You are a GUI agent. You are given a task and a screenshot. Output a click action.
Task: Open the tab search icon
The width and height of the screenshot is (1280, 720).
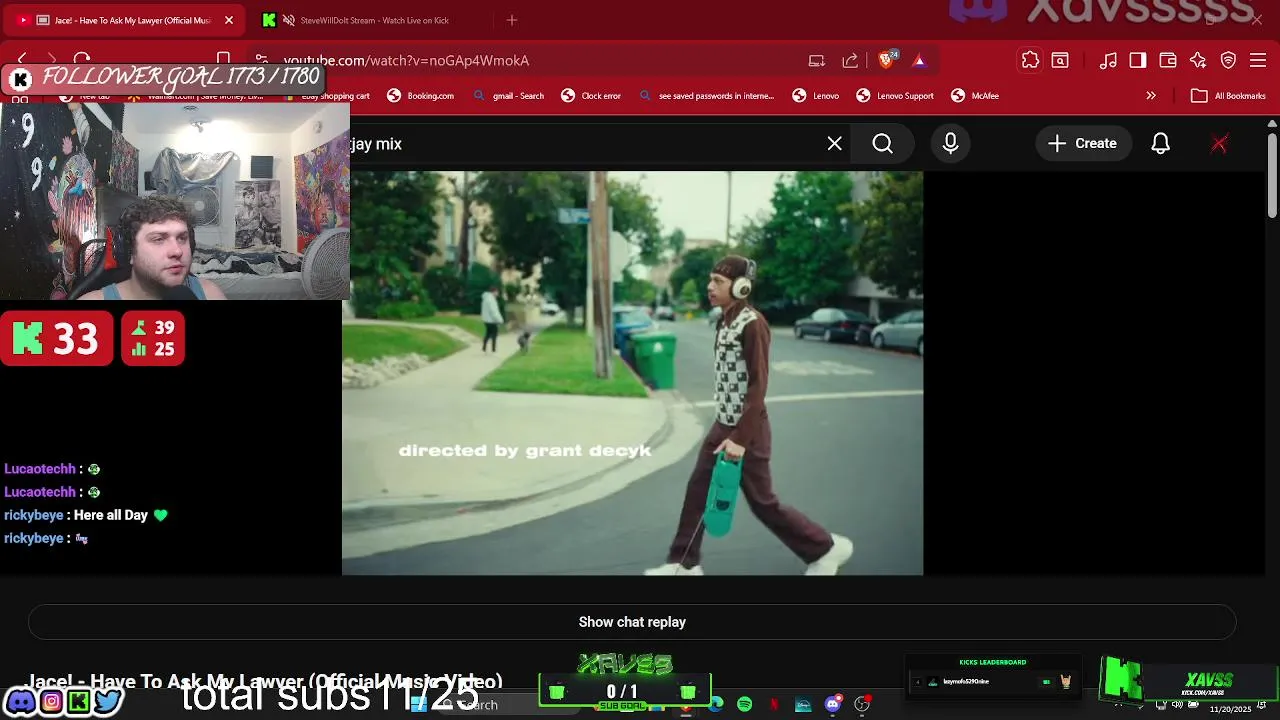click(x=1060, y=60)
